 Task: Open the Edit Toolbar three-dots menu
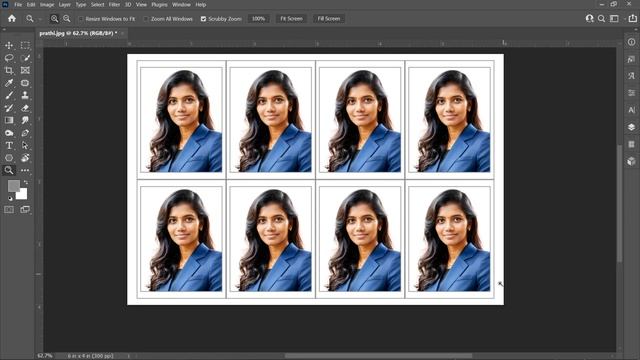(25, 170)
